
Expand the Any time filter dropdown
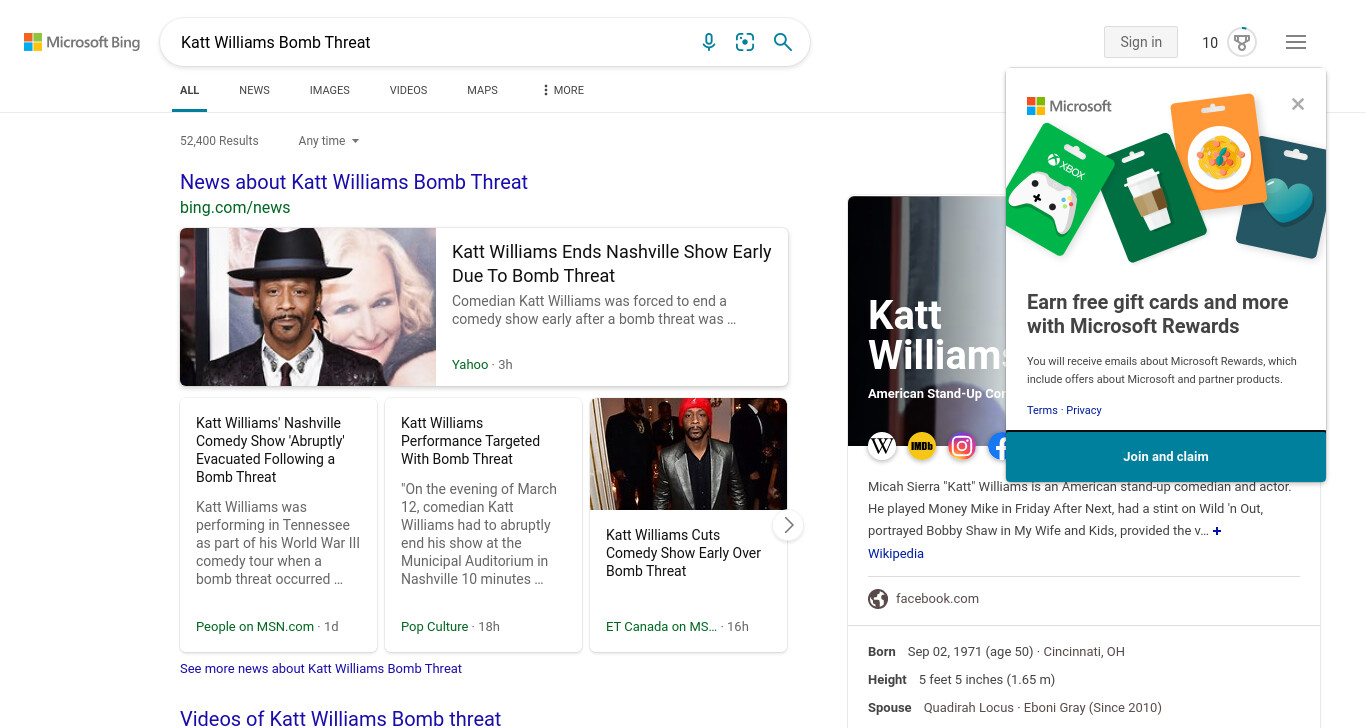[x=329, y=141]
